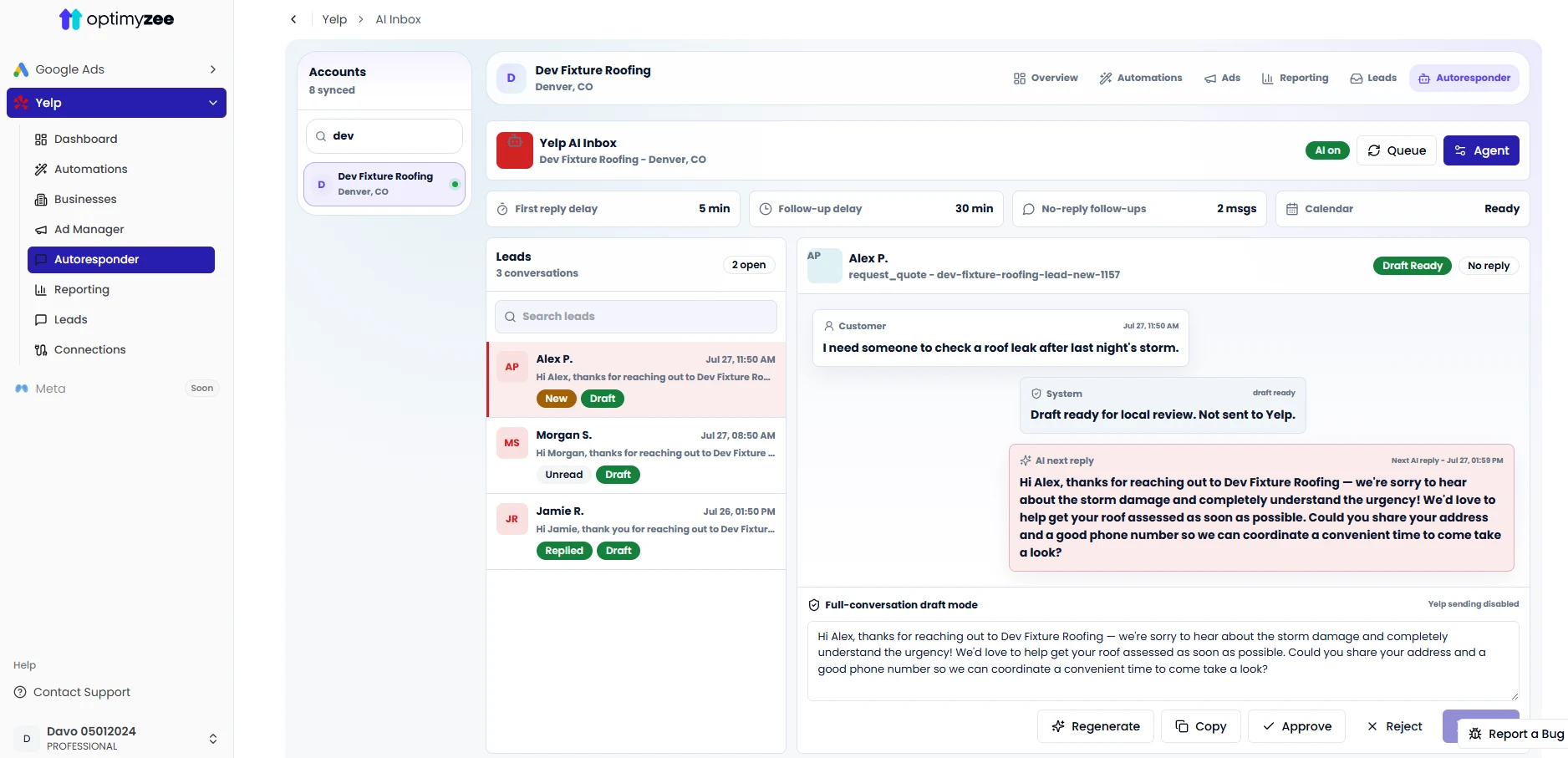Click the accounts search field containing dev
1568x758 pixels.
(384, 136)
